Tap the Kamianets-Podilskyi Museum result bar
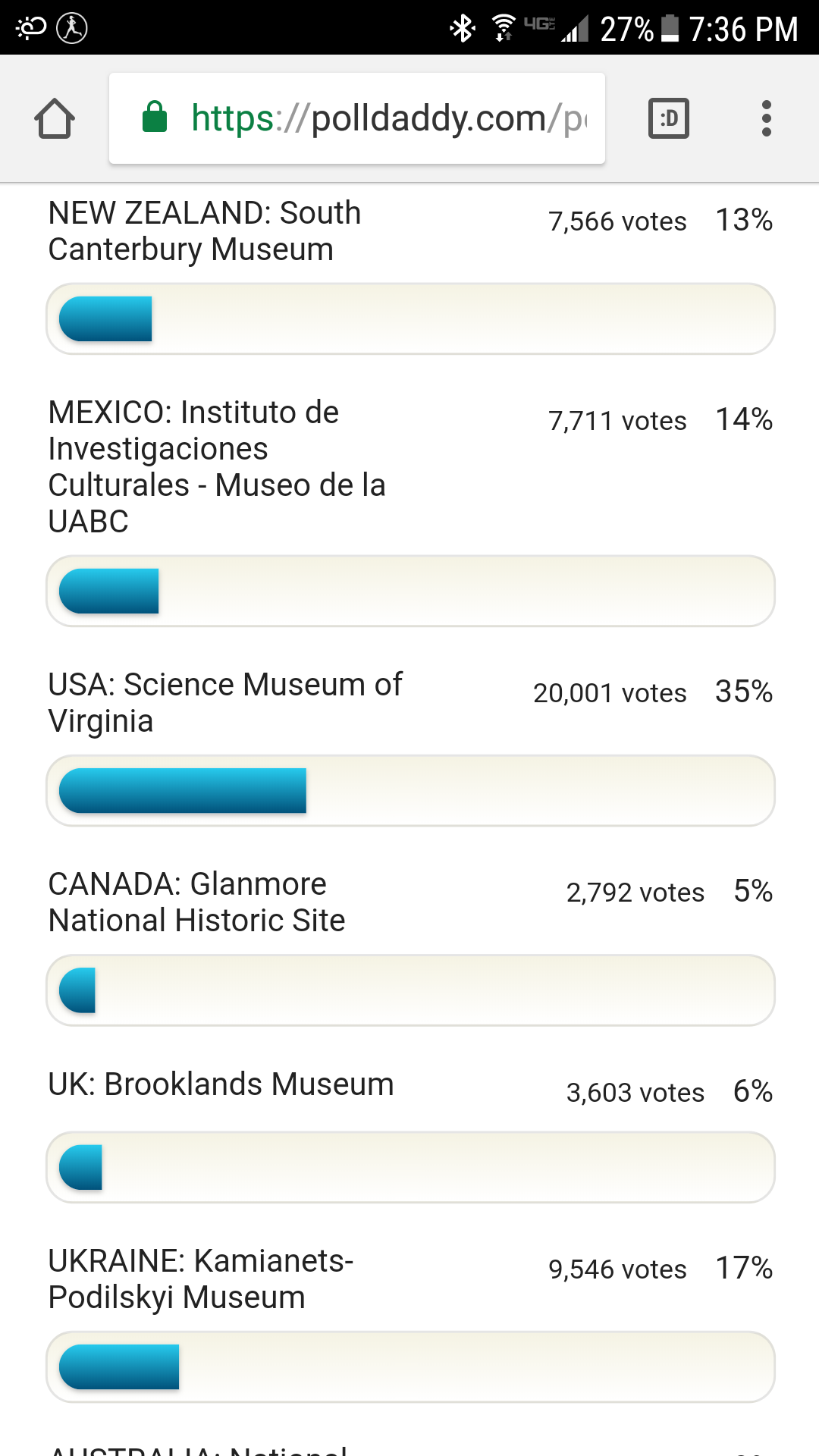 [410, 1367]
